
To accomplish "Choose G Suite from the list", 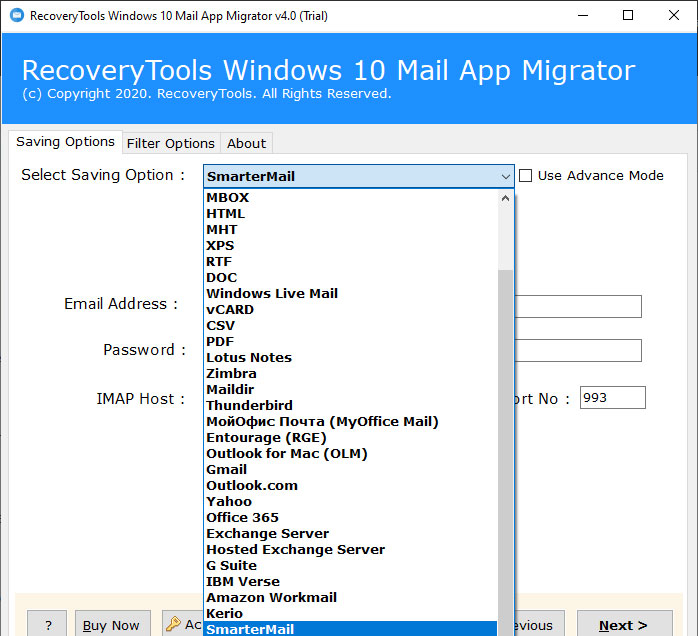I will 351,566.
